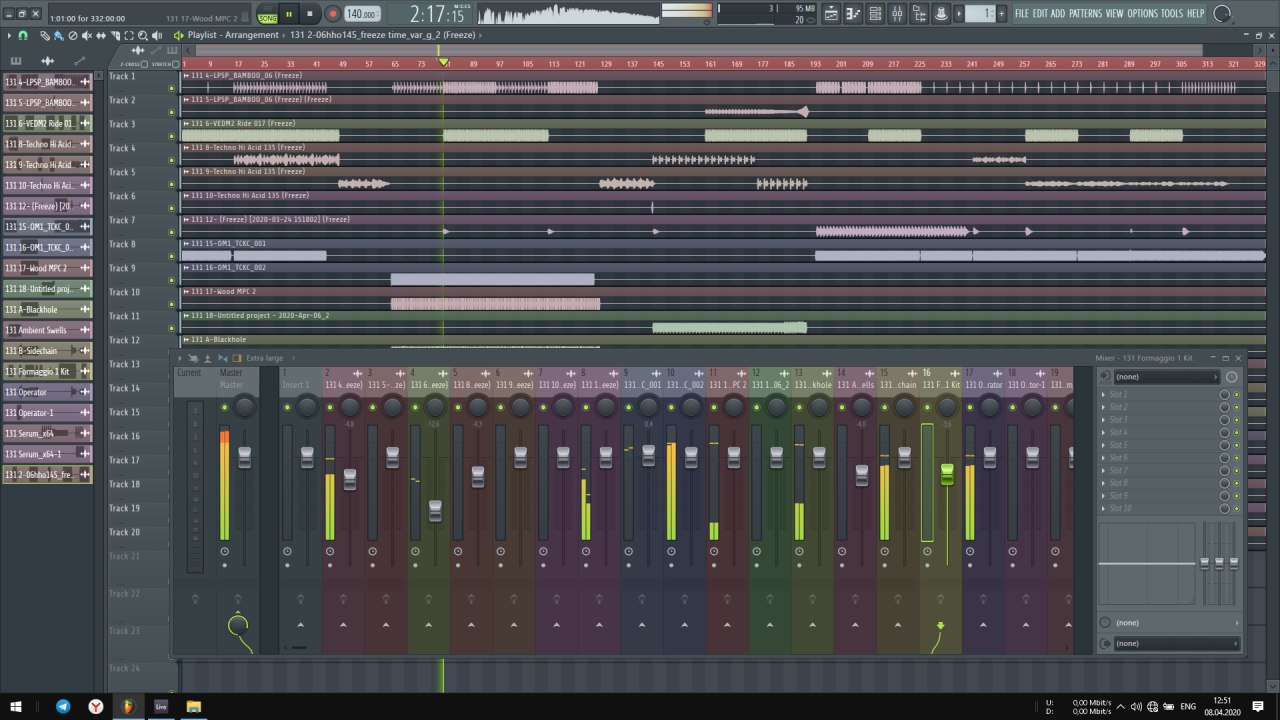
Task: Toggle the playlist snap magnet icon
Action: (23, 35)
